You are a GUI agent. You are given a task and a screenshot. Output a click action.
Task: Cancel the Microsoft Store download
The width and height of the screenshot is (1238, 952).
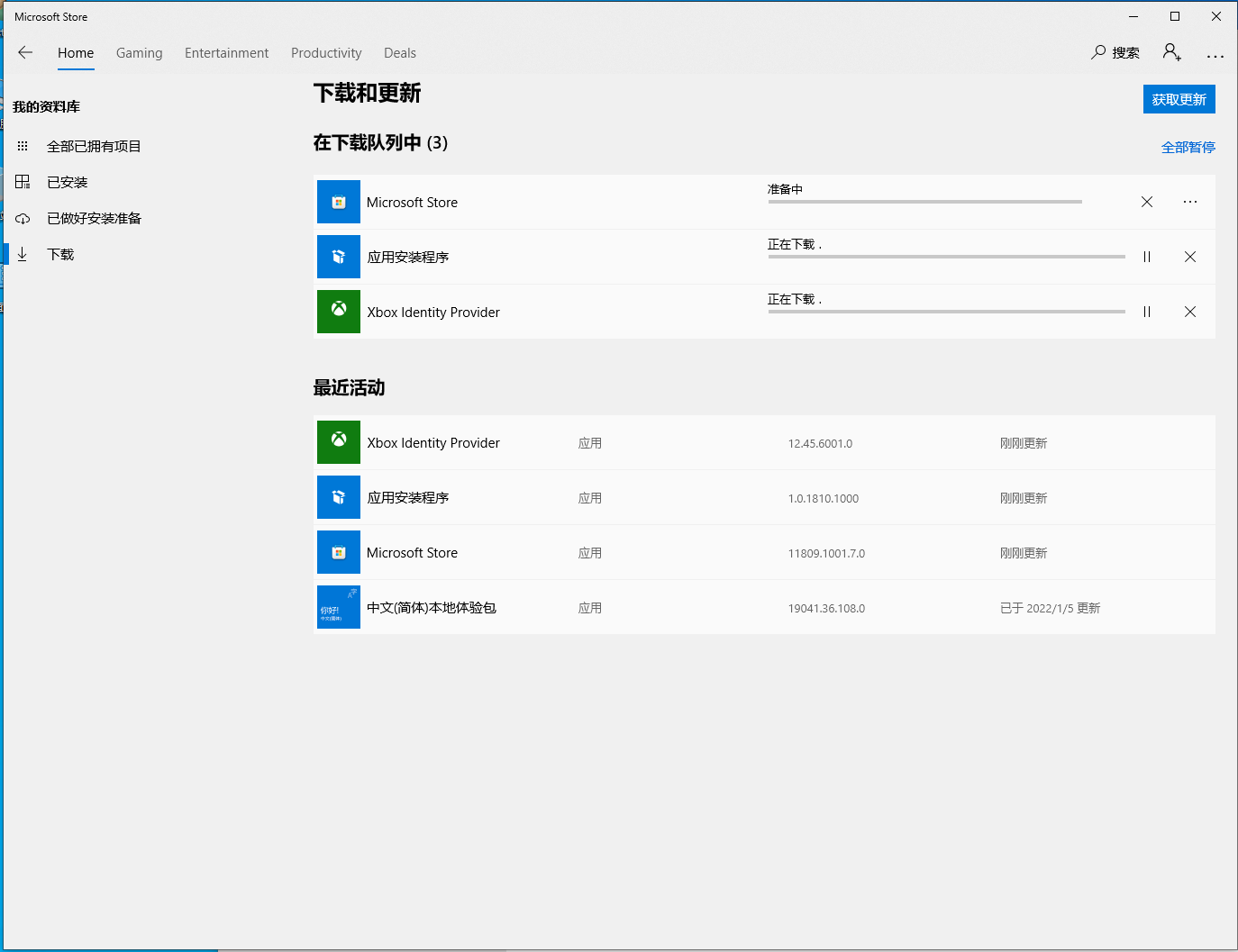pos(1147,202)
